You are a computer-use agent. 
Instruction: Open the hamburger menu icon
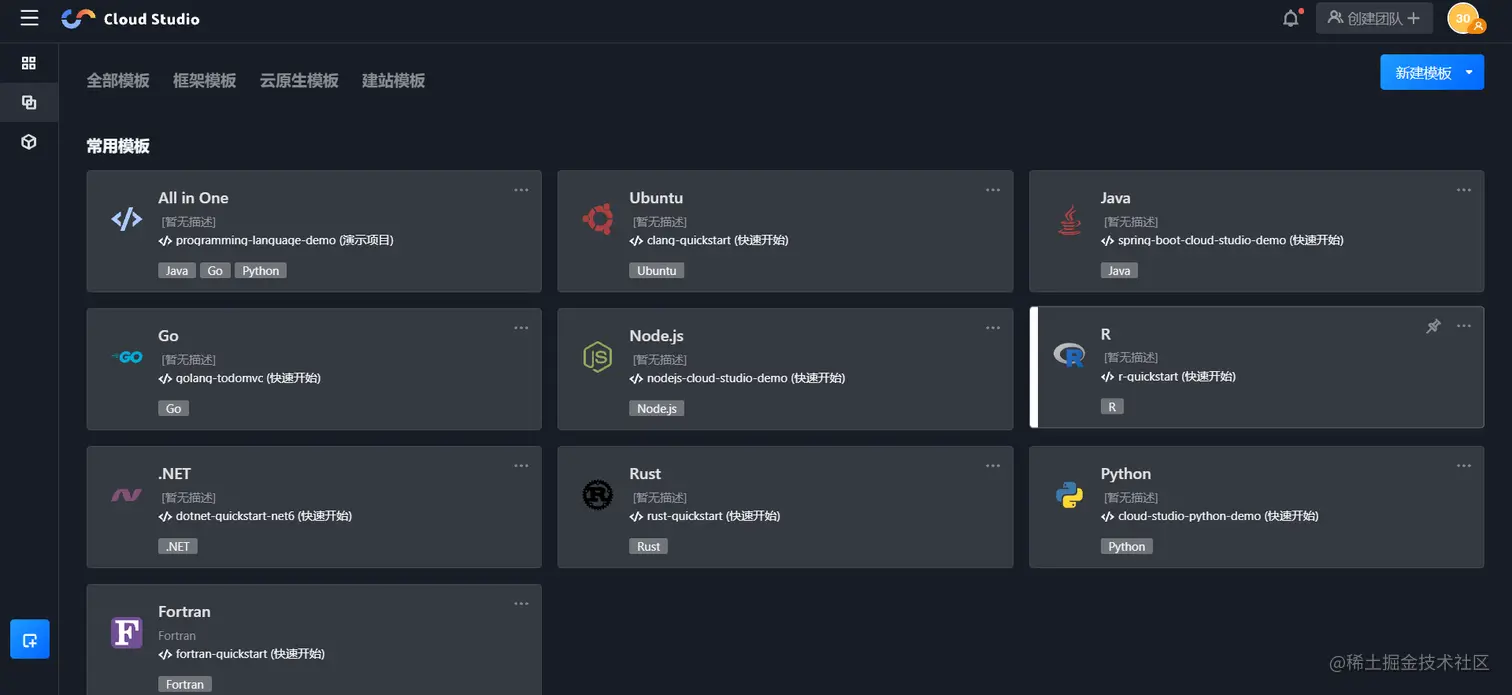point(29,18)
